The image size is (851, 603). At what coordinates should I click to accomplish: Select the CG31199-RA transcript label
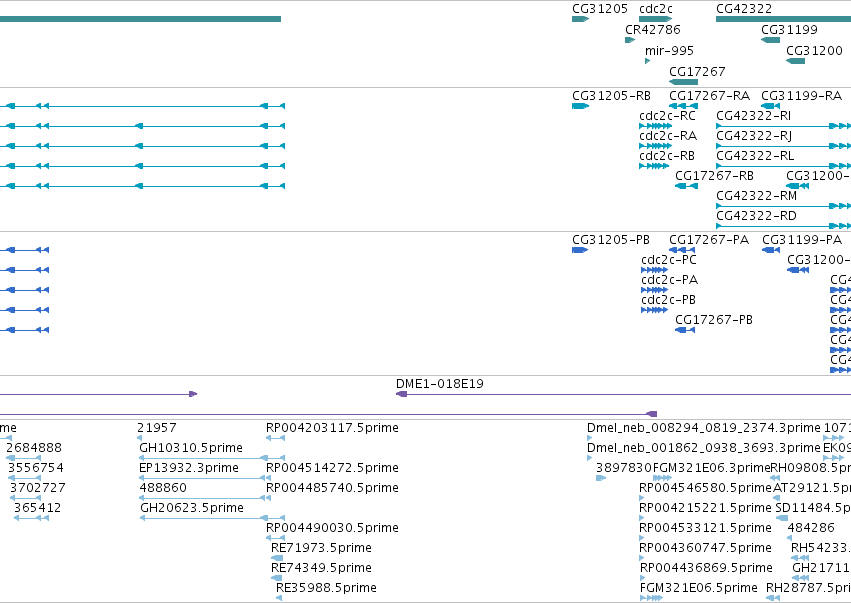click(x=802, y=96)
